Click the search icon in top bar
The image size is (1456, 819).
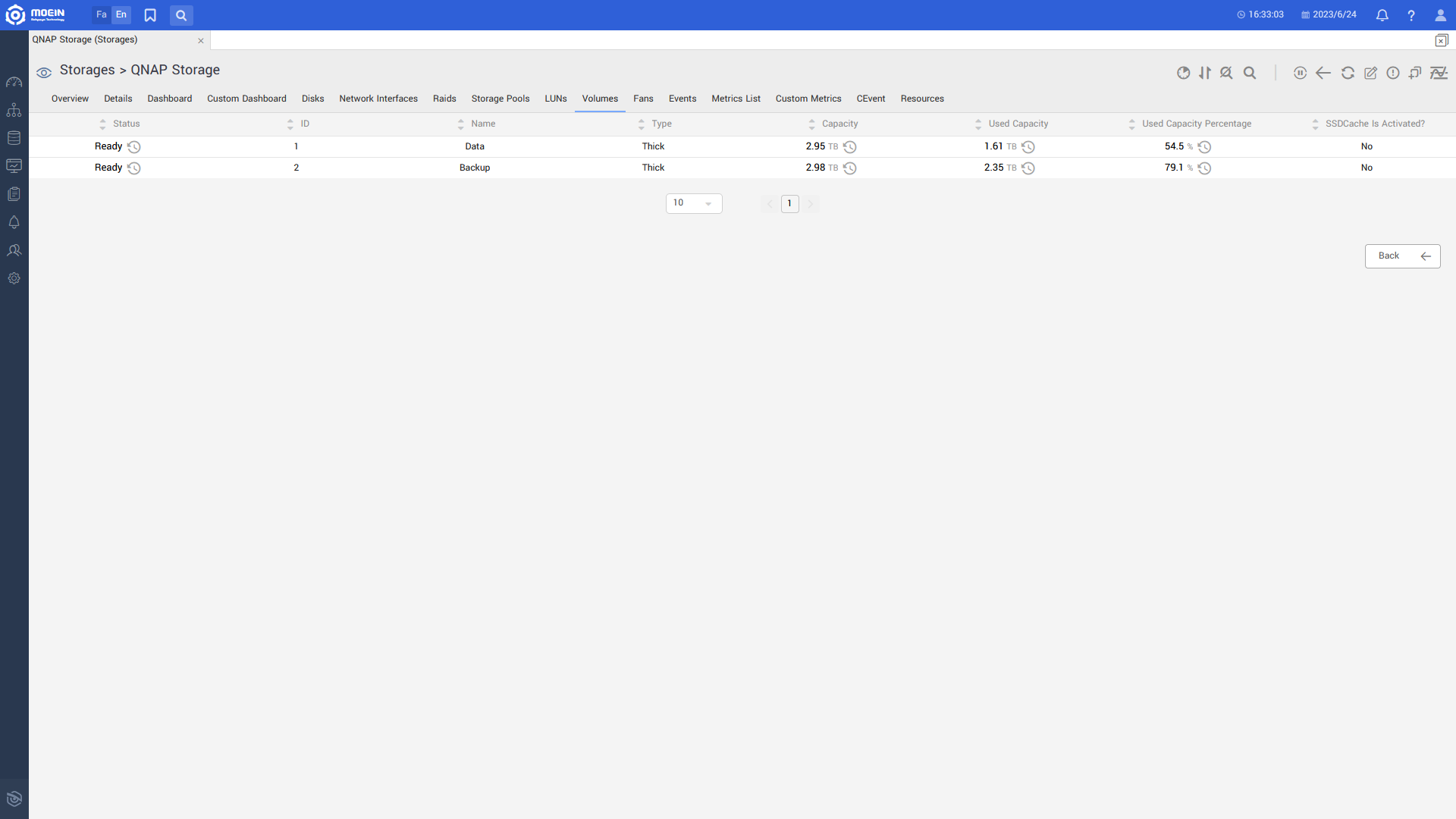tap(181, 15)
